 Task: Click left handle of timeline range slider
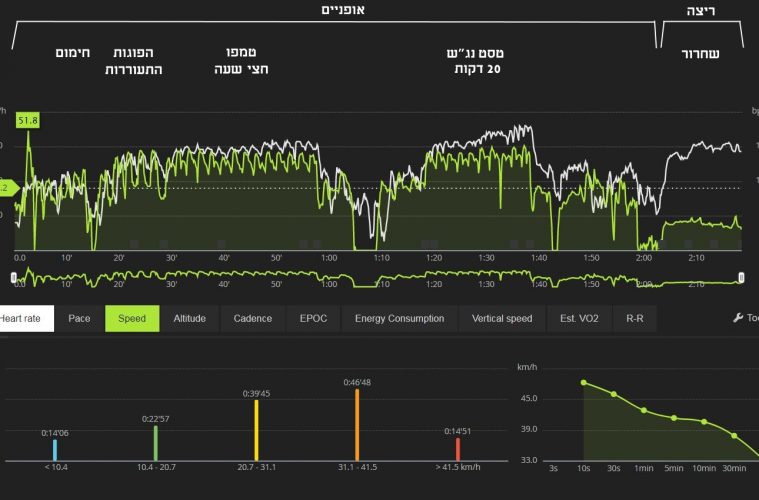pyautogui.click(x=13, y=276)
